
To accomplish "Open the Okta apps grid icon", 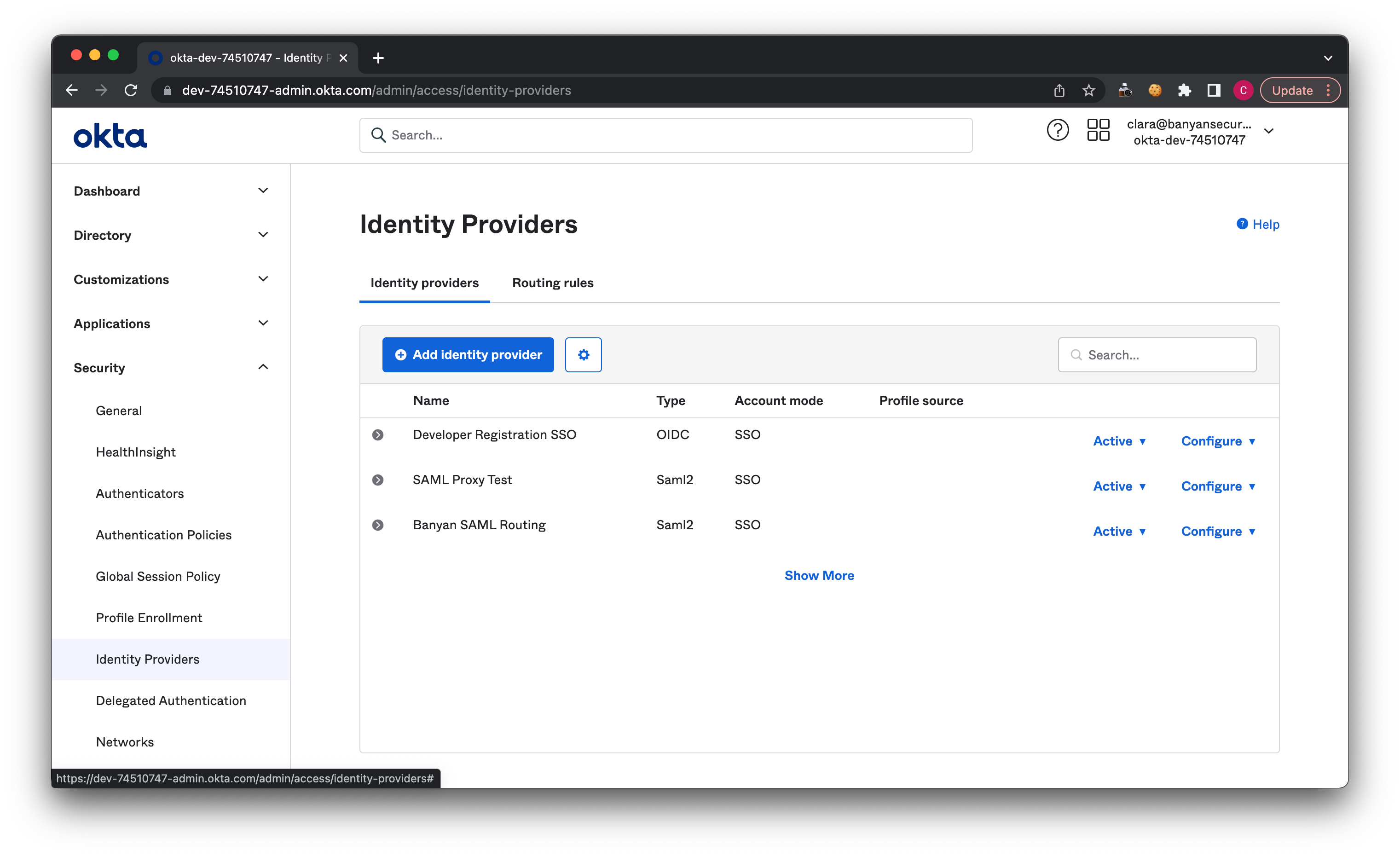I will 1098,130.
